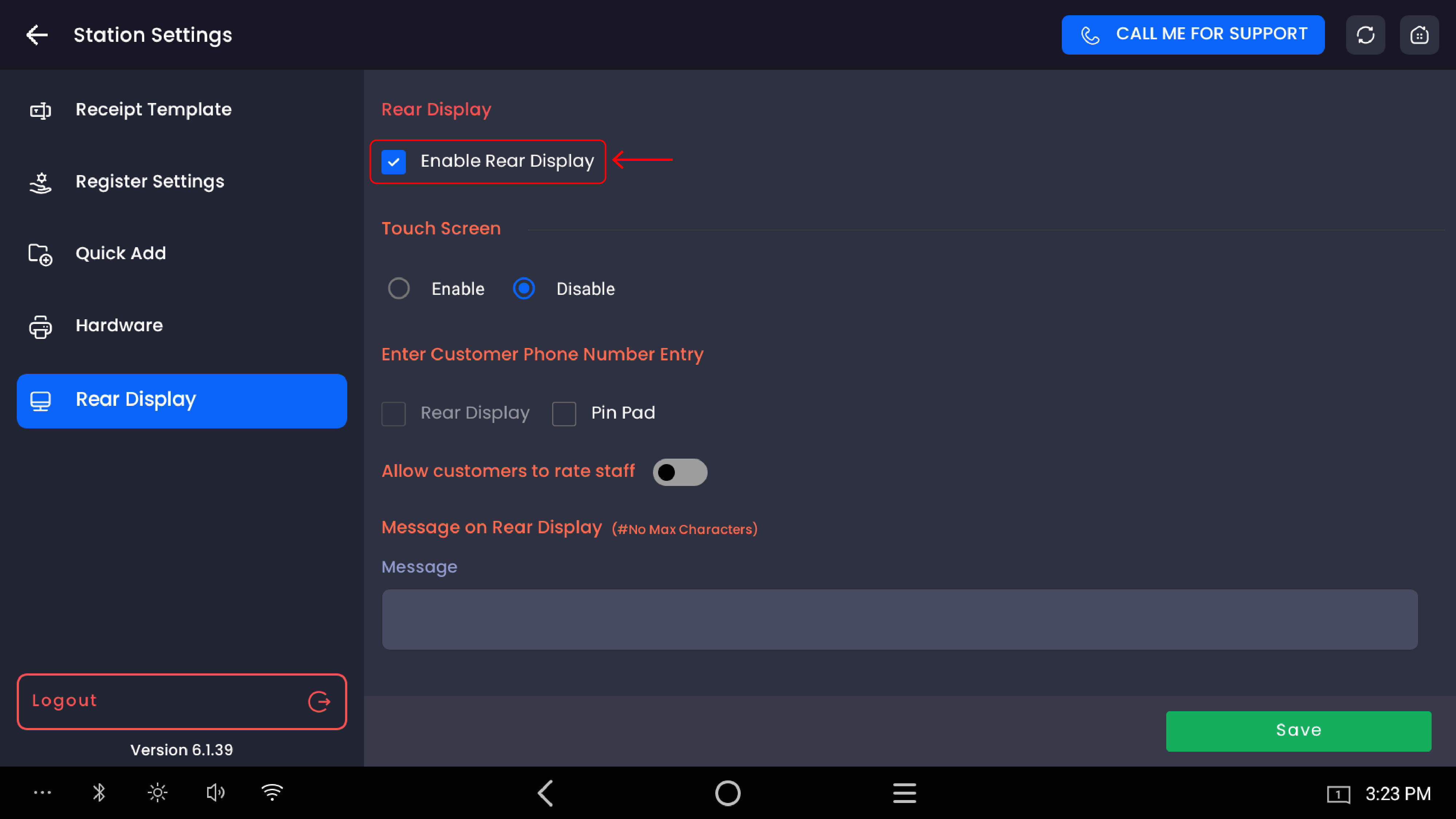The height and width of the screenshot is (819, 1456).
Task: Select Rear Display menu item
Action: [x=181, y=401]
